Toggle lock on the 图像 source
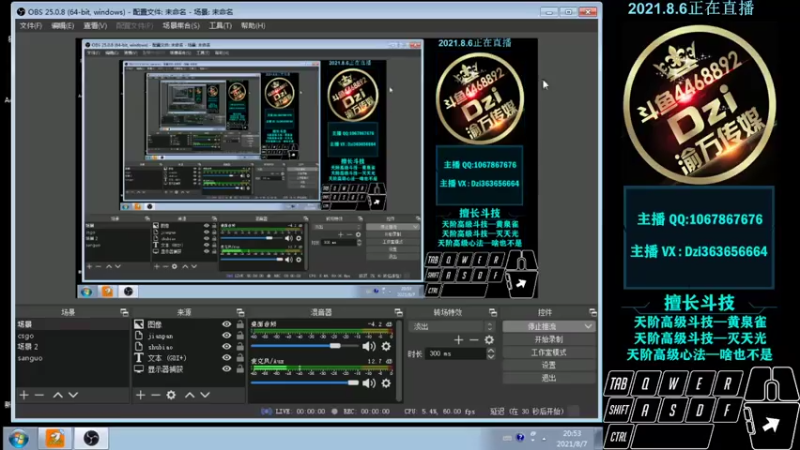 [240, 324]
